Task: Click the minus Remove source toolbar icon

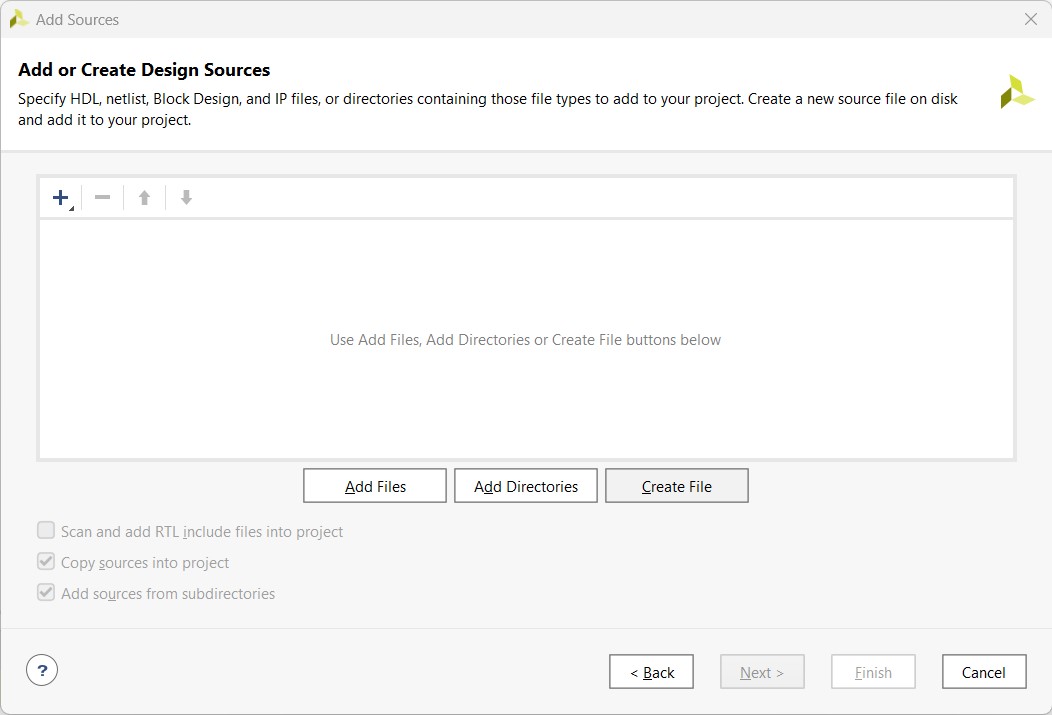Action: [x=103, y=197]
